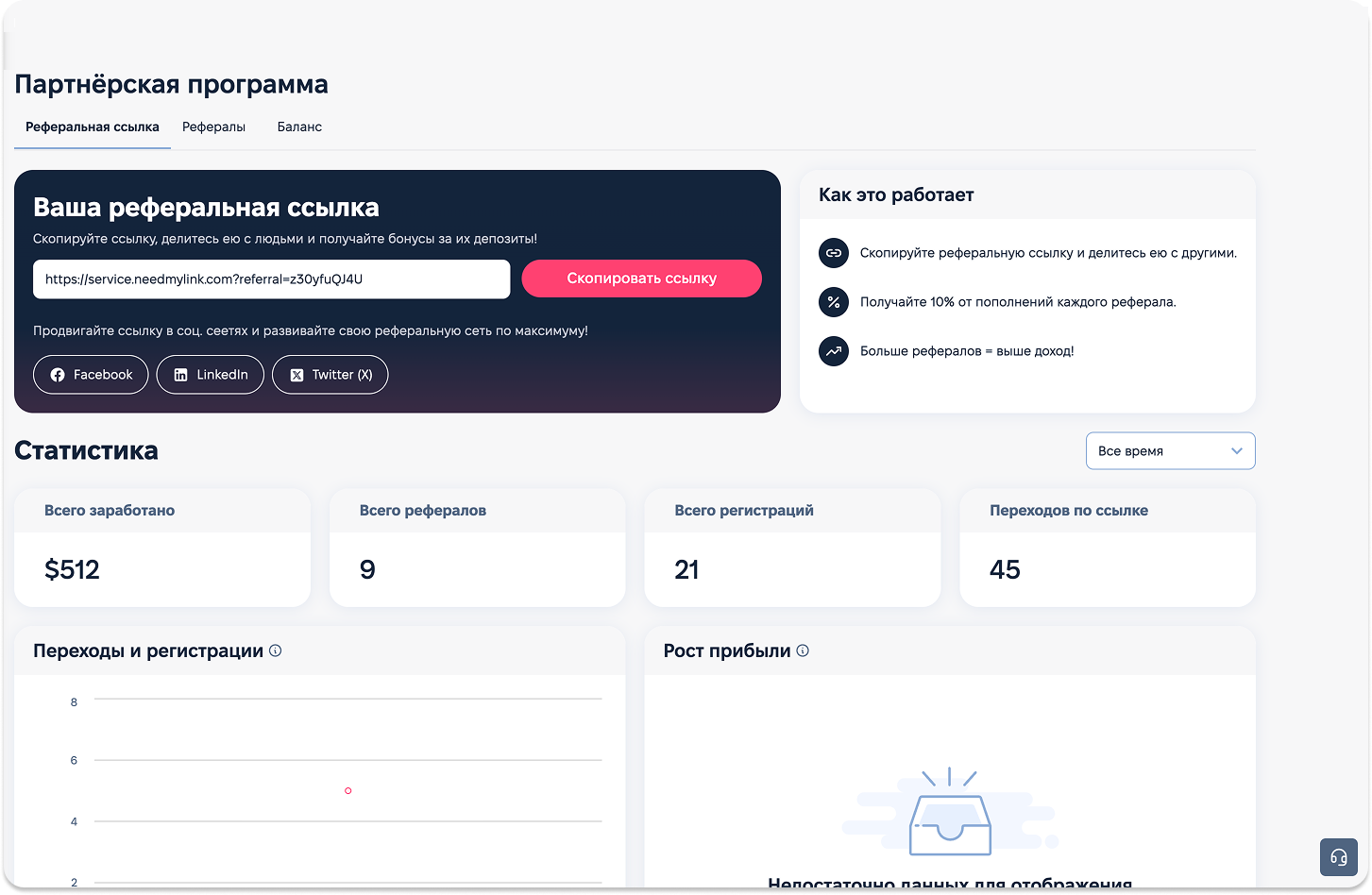
Task: Click the Facebook logo icon
Action: tap(58, 375)
